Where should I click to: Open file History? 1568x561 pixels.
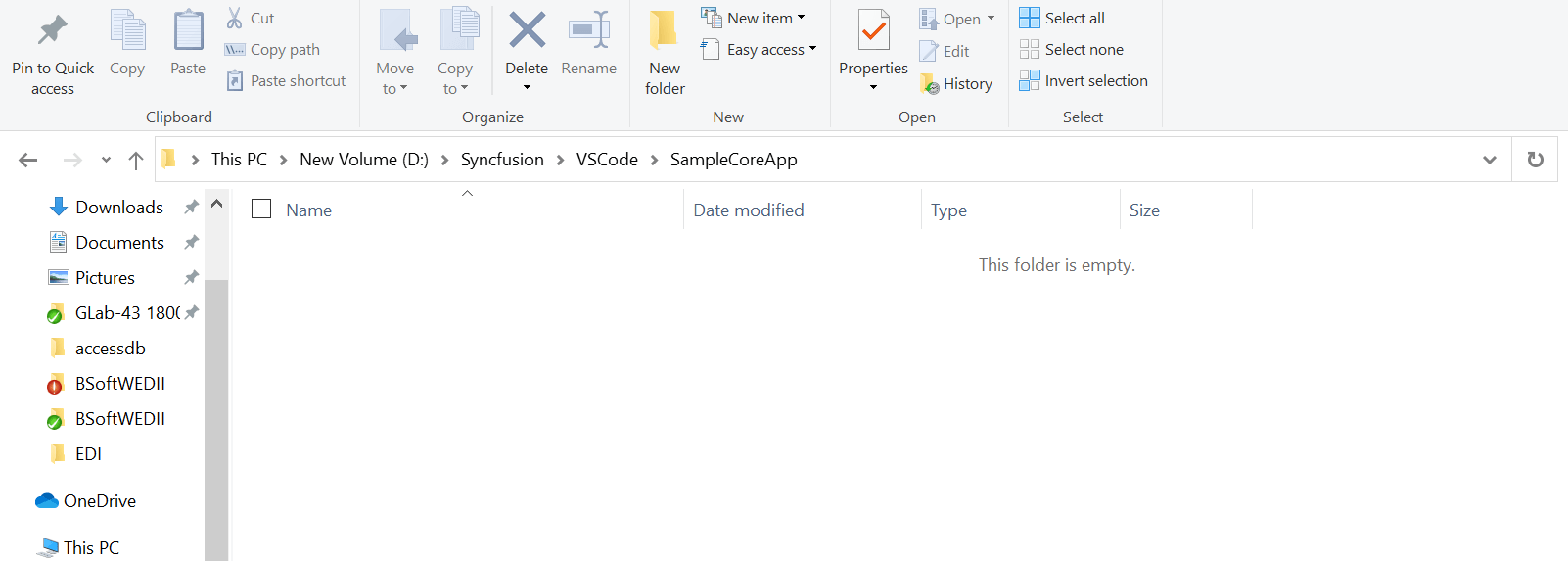[956, 84]
